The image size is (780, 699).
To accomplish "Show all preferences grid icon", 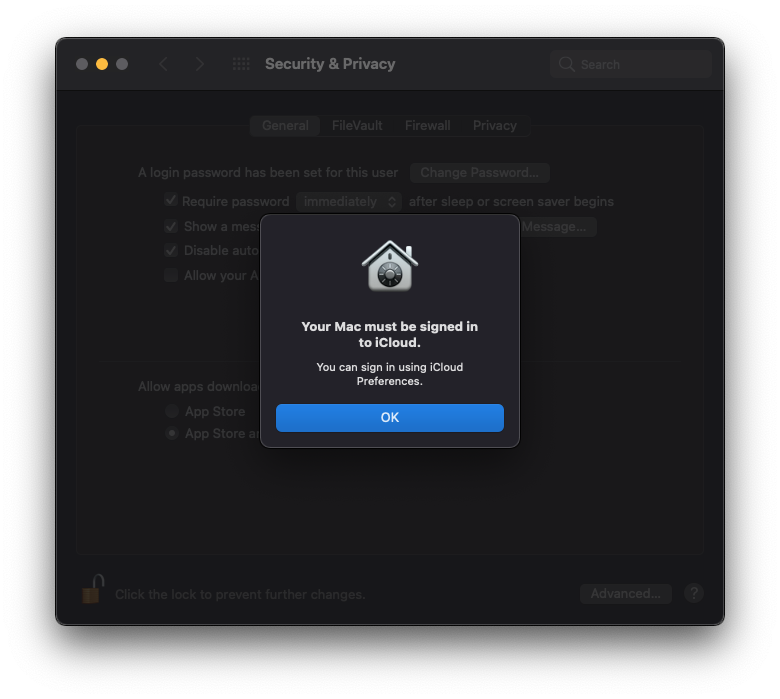I will coord(241,64).
